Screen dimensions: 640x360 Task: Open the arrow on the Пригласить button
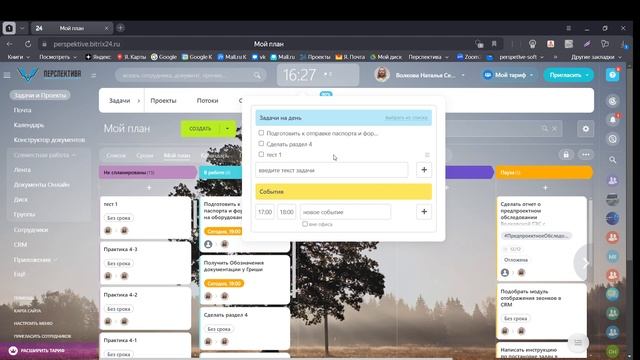pos(587,75)
